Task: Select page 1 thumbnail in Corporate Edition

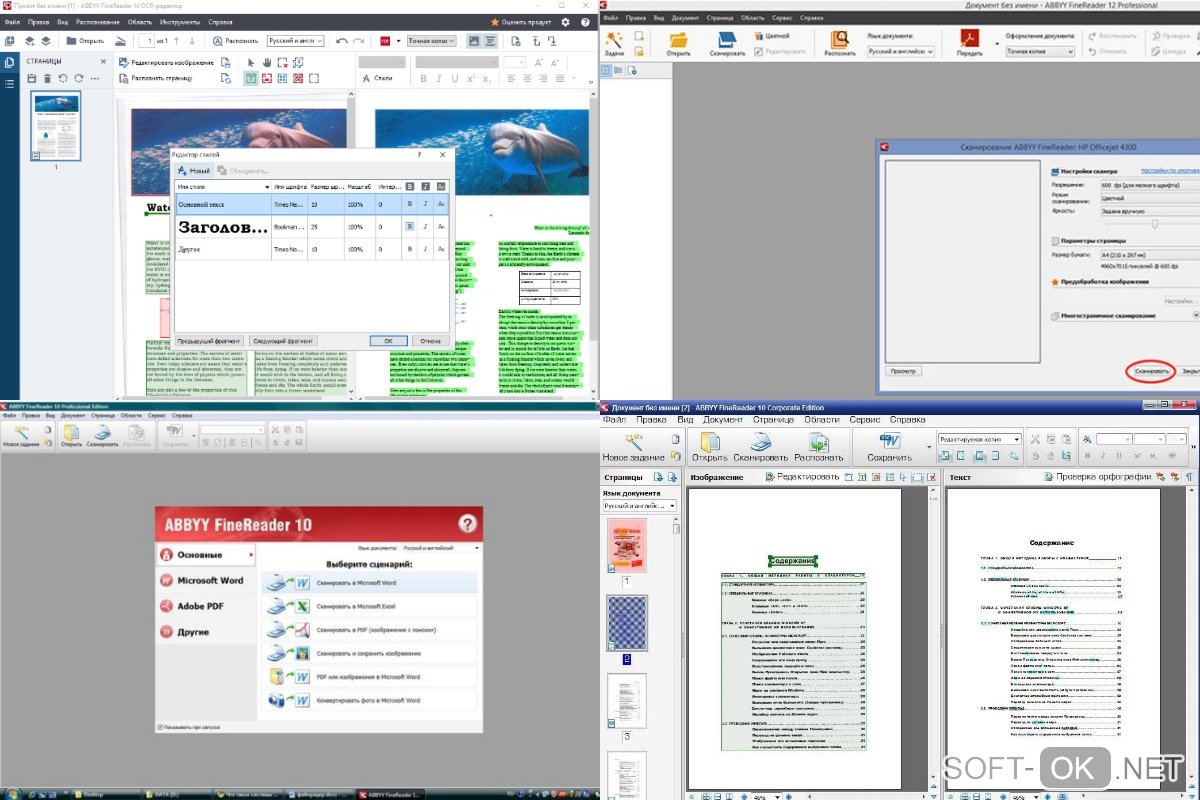Action: tap(627, 546)
